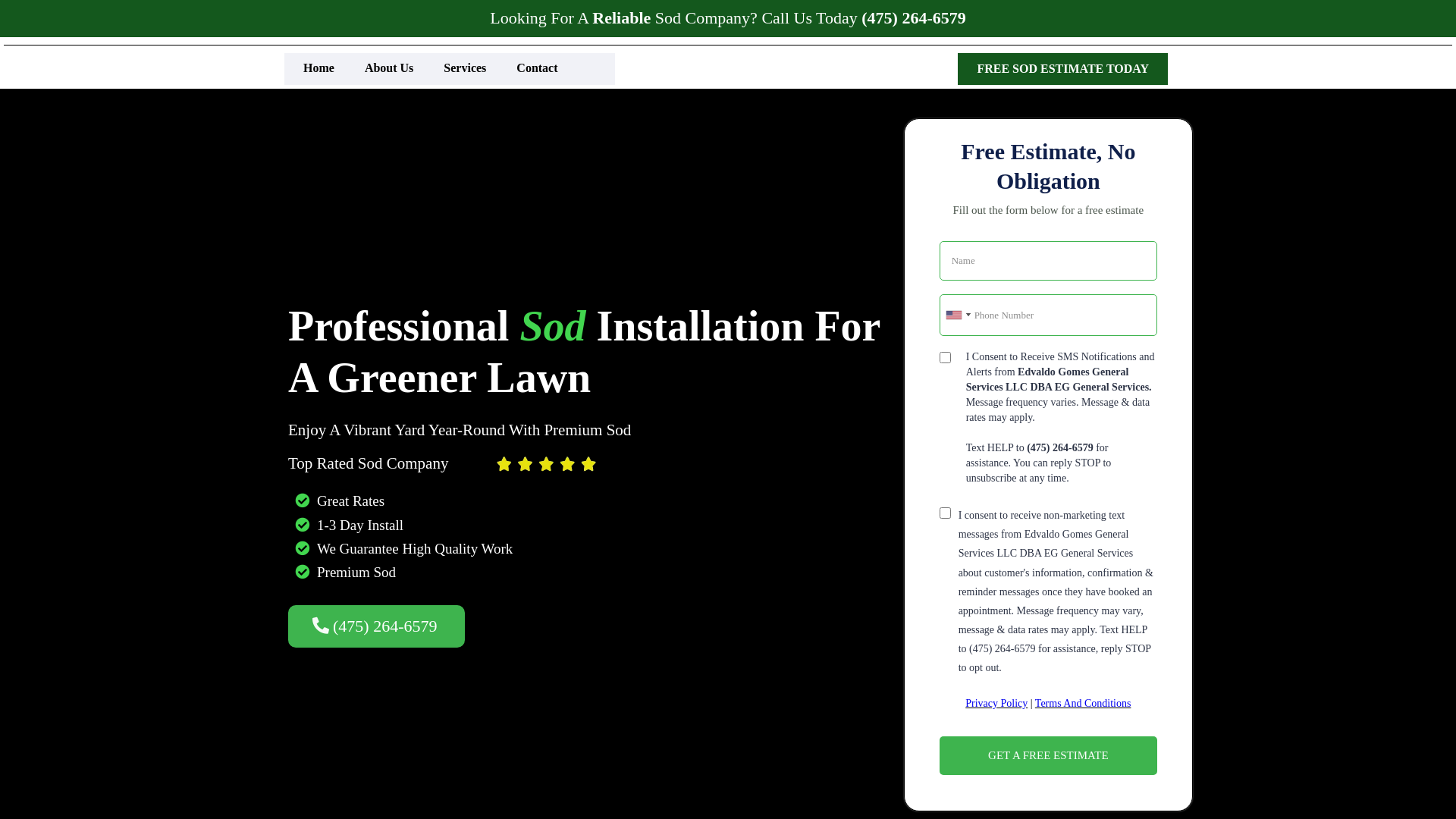
Task: Click the Home nav item
Action: pos(318,68)
